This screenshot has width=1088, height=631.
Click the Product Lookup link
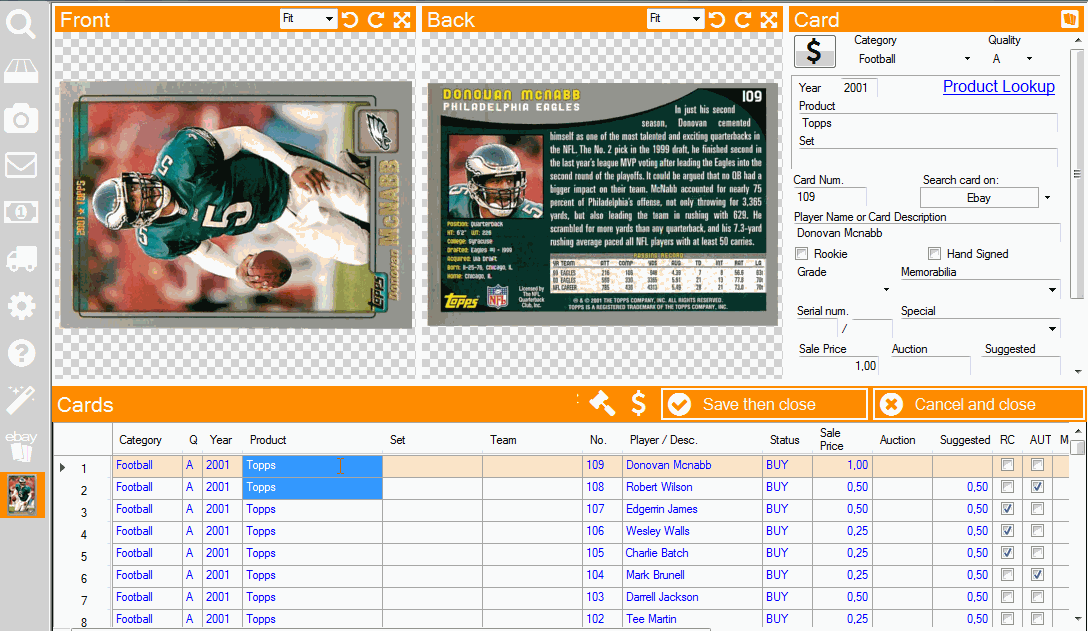[998, 86]
